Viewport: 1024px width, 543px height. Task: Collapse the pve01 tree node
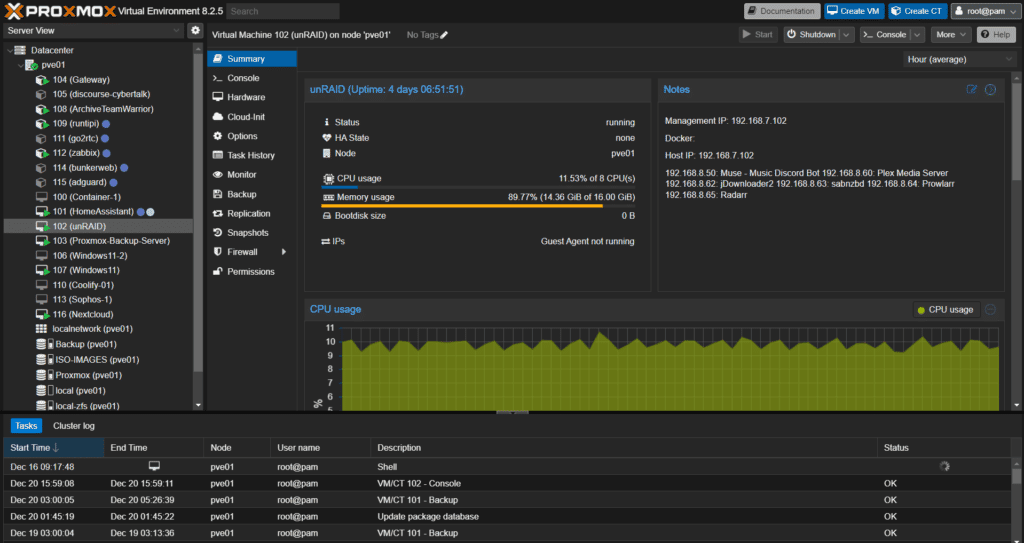tap(20, 65)
